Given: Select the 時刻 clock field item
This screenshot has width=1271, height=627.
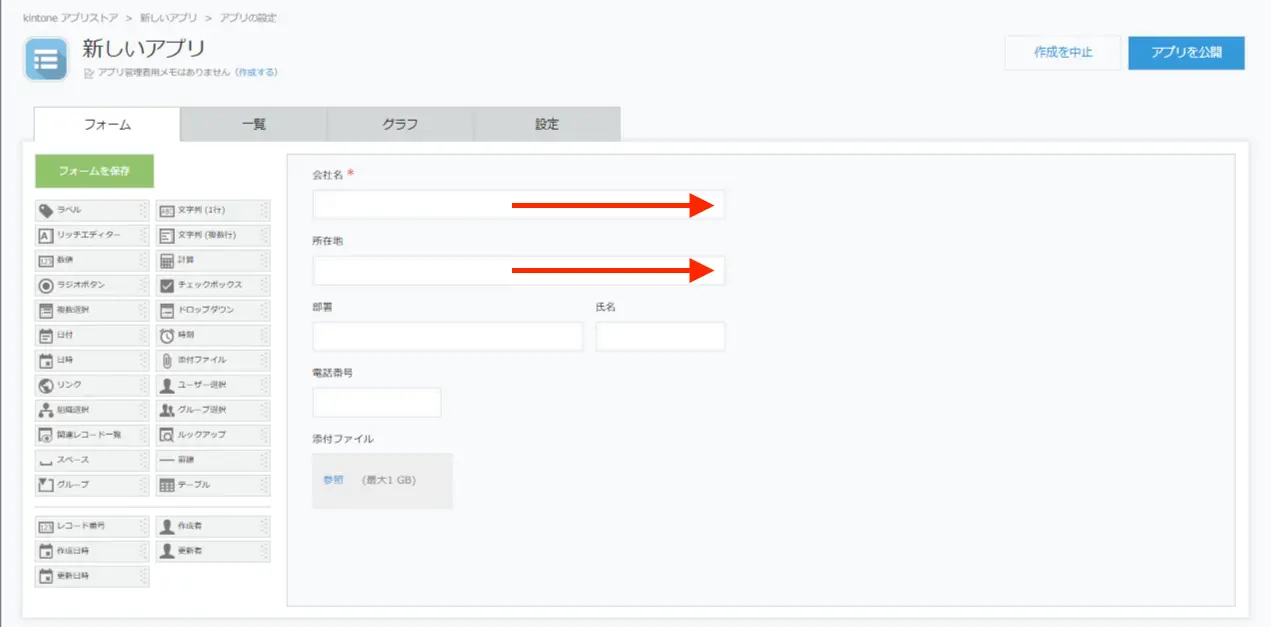Looking at the screenshot, I should [167, 335].
